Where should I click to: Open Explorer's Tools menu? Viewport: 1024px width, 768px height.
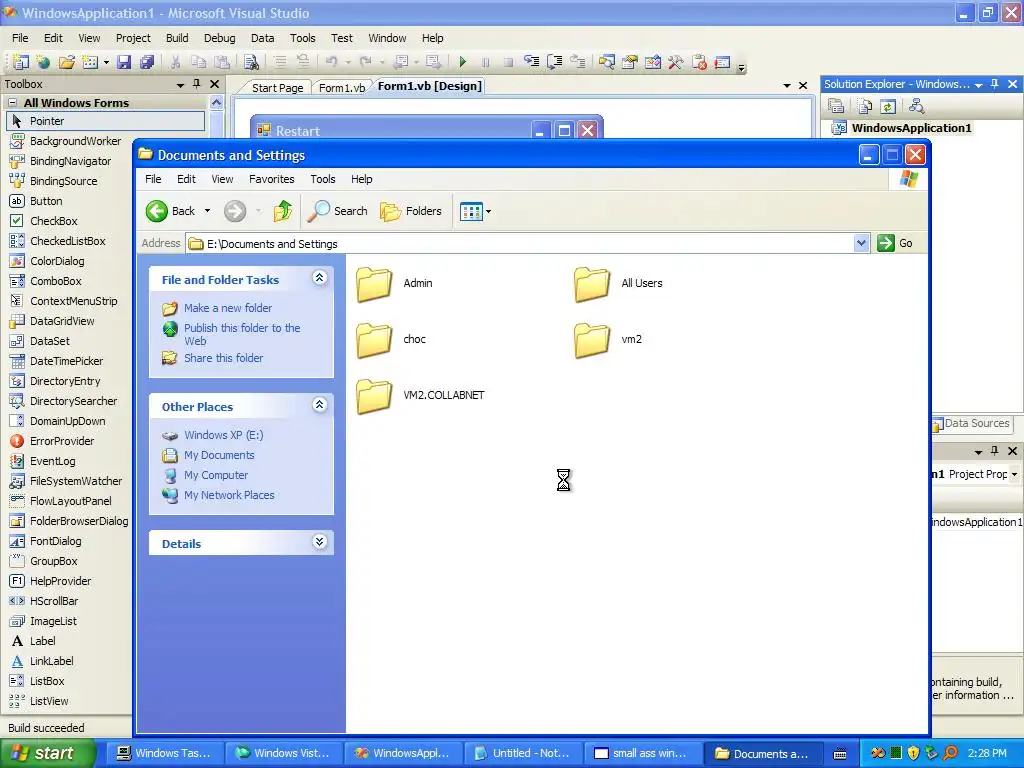(x=323, y=179)
